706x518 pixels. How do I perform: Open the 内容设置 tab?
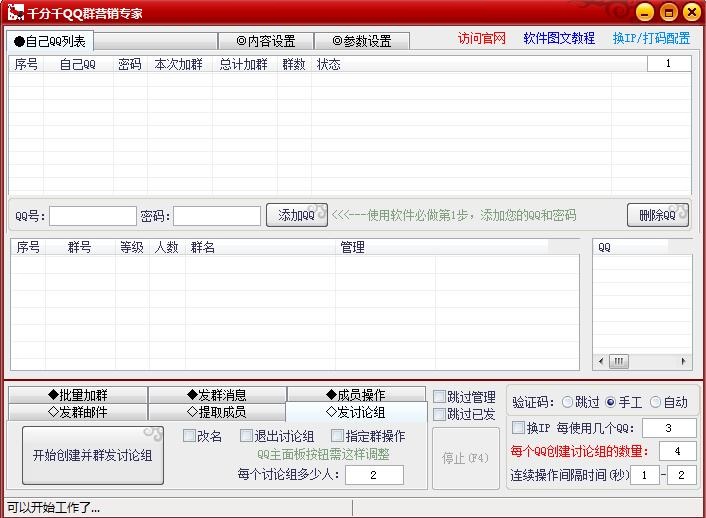pyautogui.click(x=266, y=41)
